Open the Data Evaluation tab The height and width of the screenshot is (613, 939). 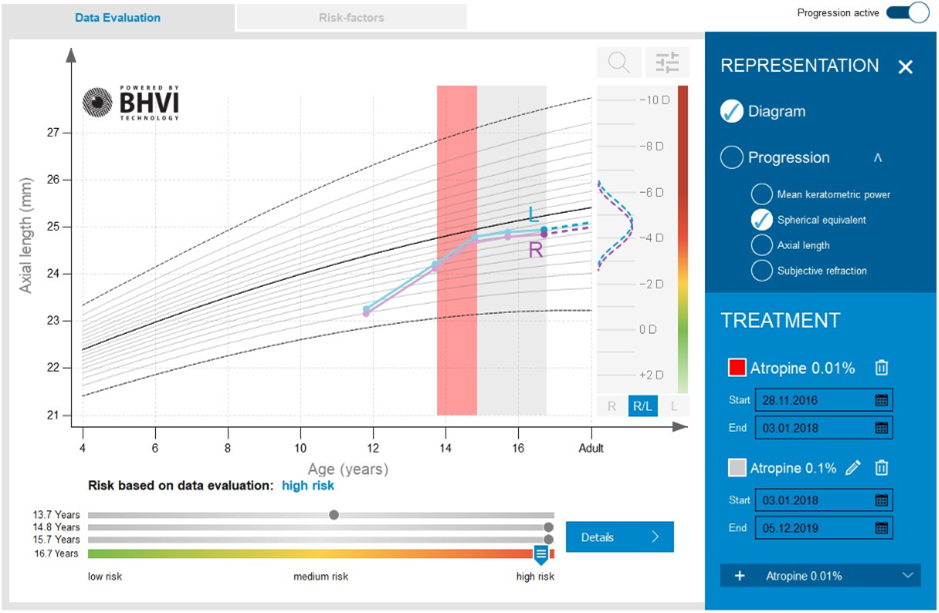pyautogui.click(x=118, y=17)
